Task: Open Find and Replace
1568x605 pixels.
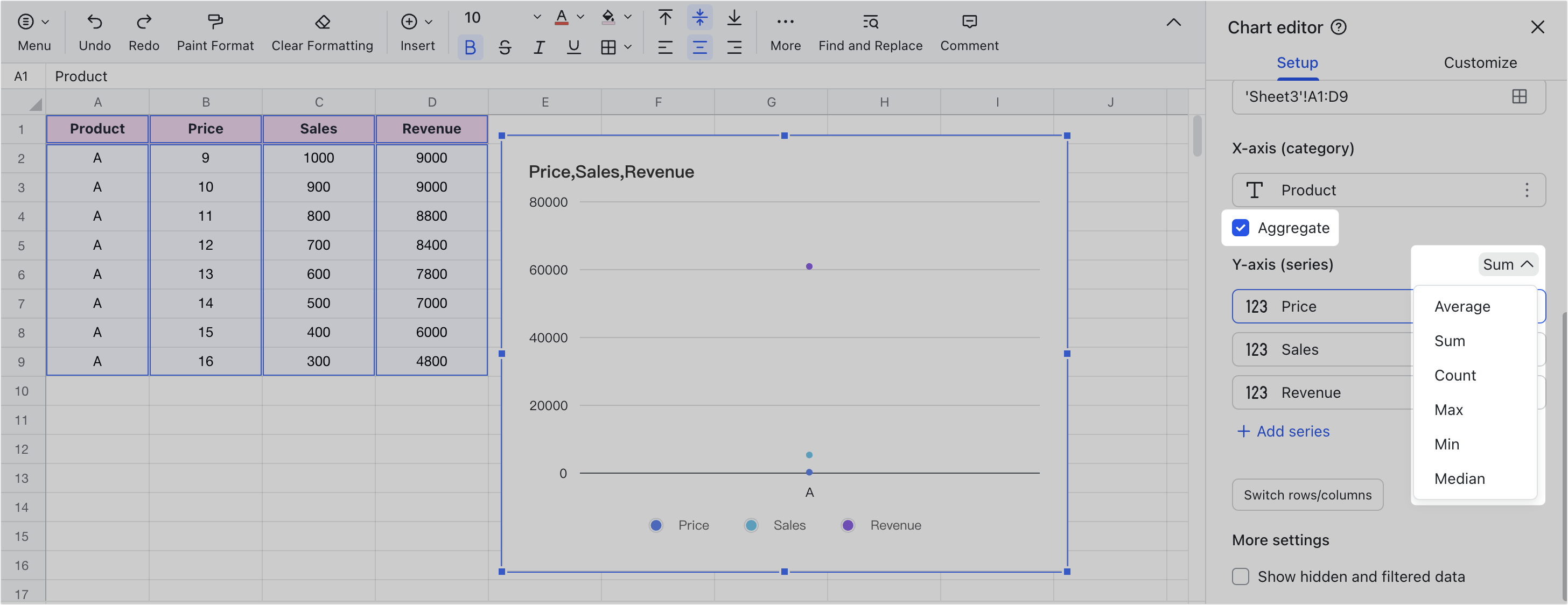Action: click(x=870, y=31)
